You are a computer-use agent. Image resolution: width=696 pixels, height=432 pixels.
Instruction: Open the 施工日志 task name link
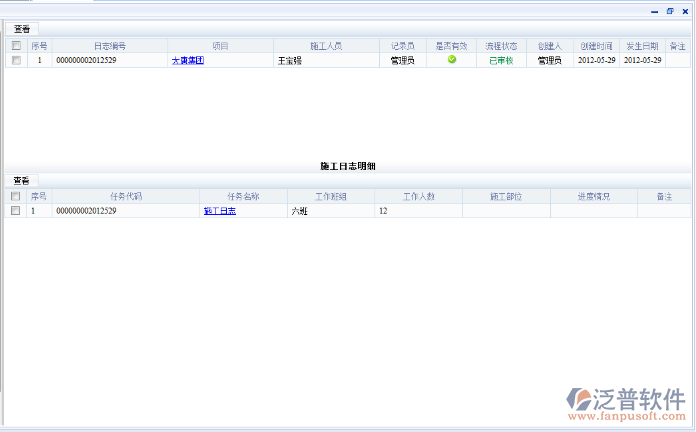220,211
